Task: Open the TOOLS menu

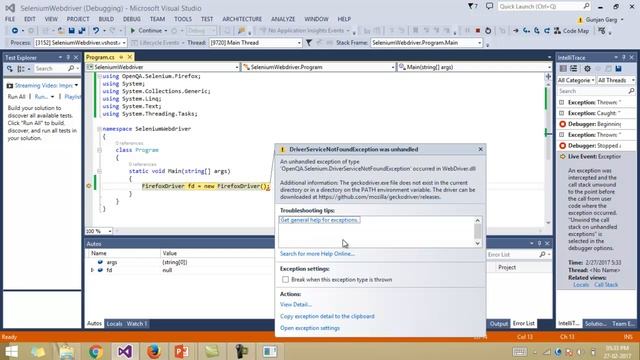Action: click(183, 19)
